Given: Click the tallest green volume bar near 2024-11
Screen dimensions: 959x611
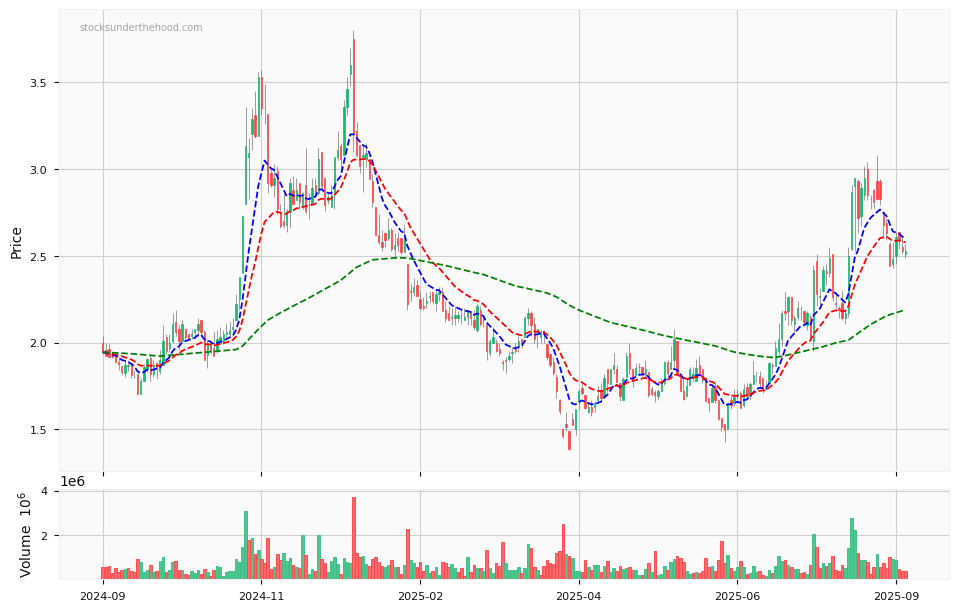Looking at the screenshot, I should pos(246,545).
